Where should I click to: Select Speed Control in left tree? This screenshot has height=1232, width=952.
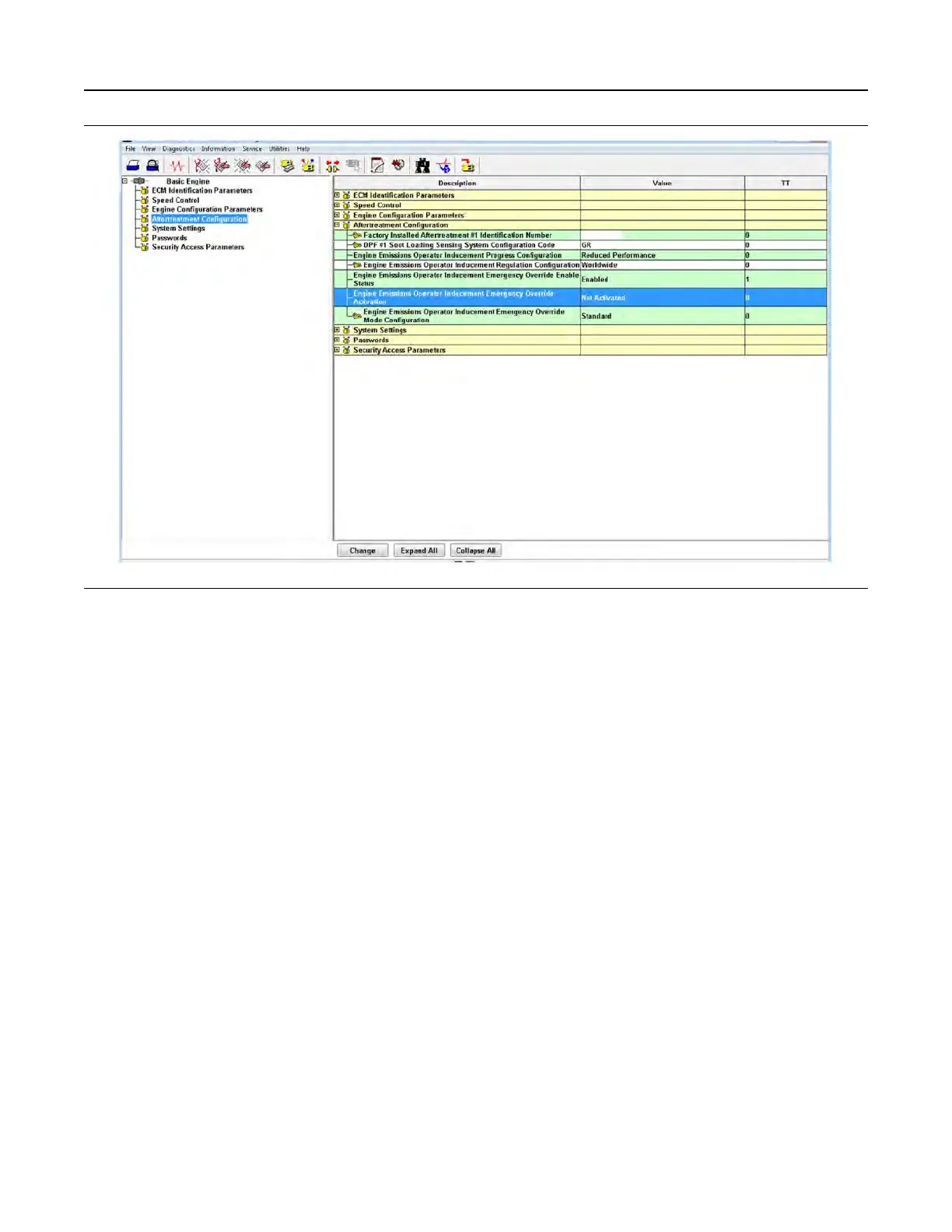point(176,200)
